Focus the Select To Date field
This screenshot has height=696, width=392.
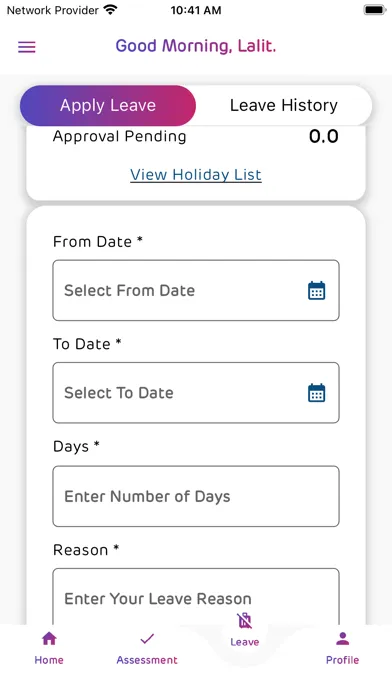[x=196, y=393]
